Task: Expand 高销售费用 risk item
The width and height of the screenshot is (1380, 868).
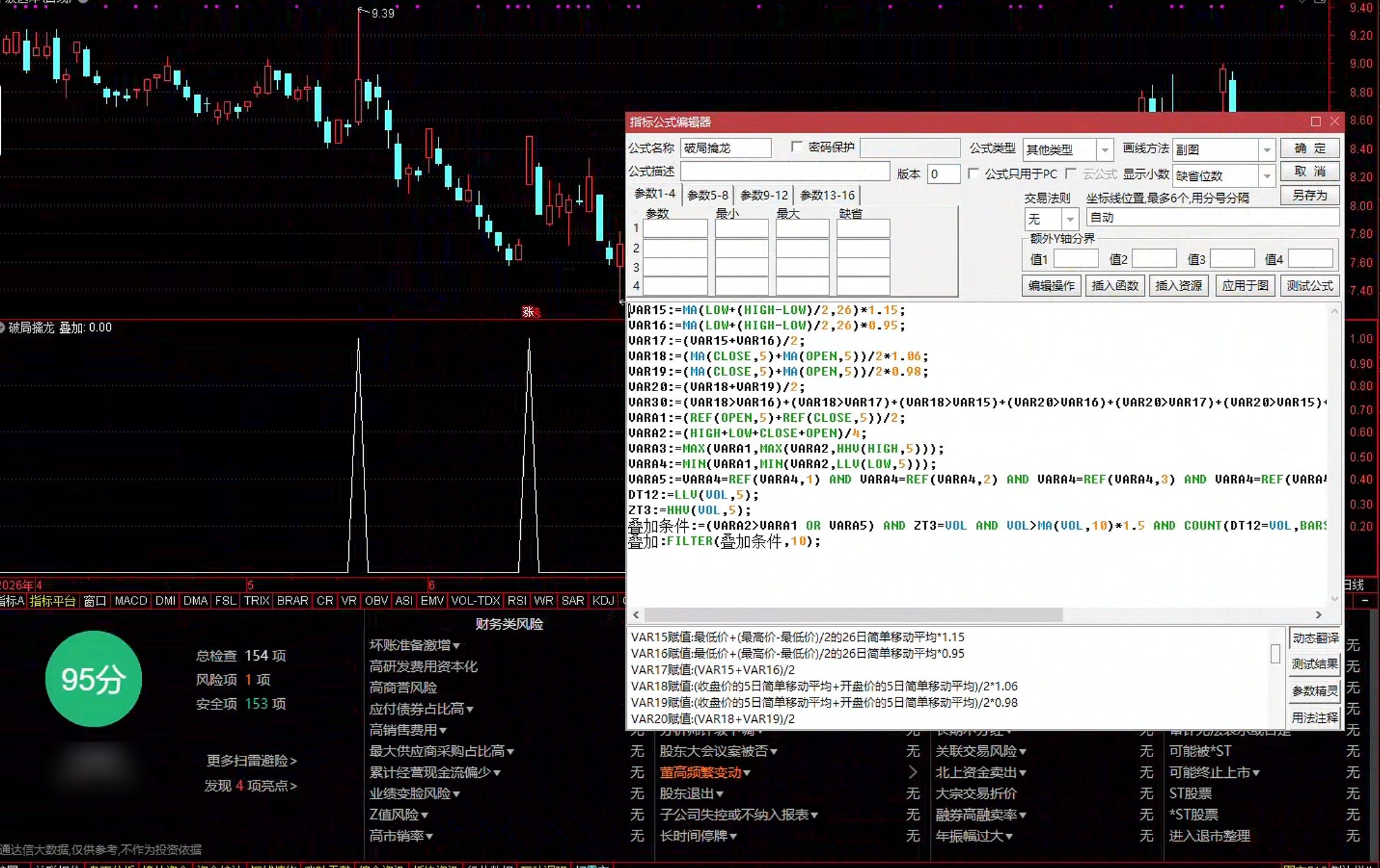Action: (x=408, y=730)
